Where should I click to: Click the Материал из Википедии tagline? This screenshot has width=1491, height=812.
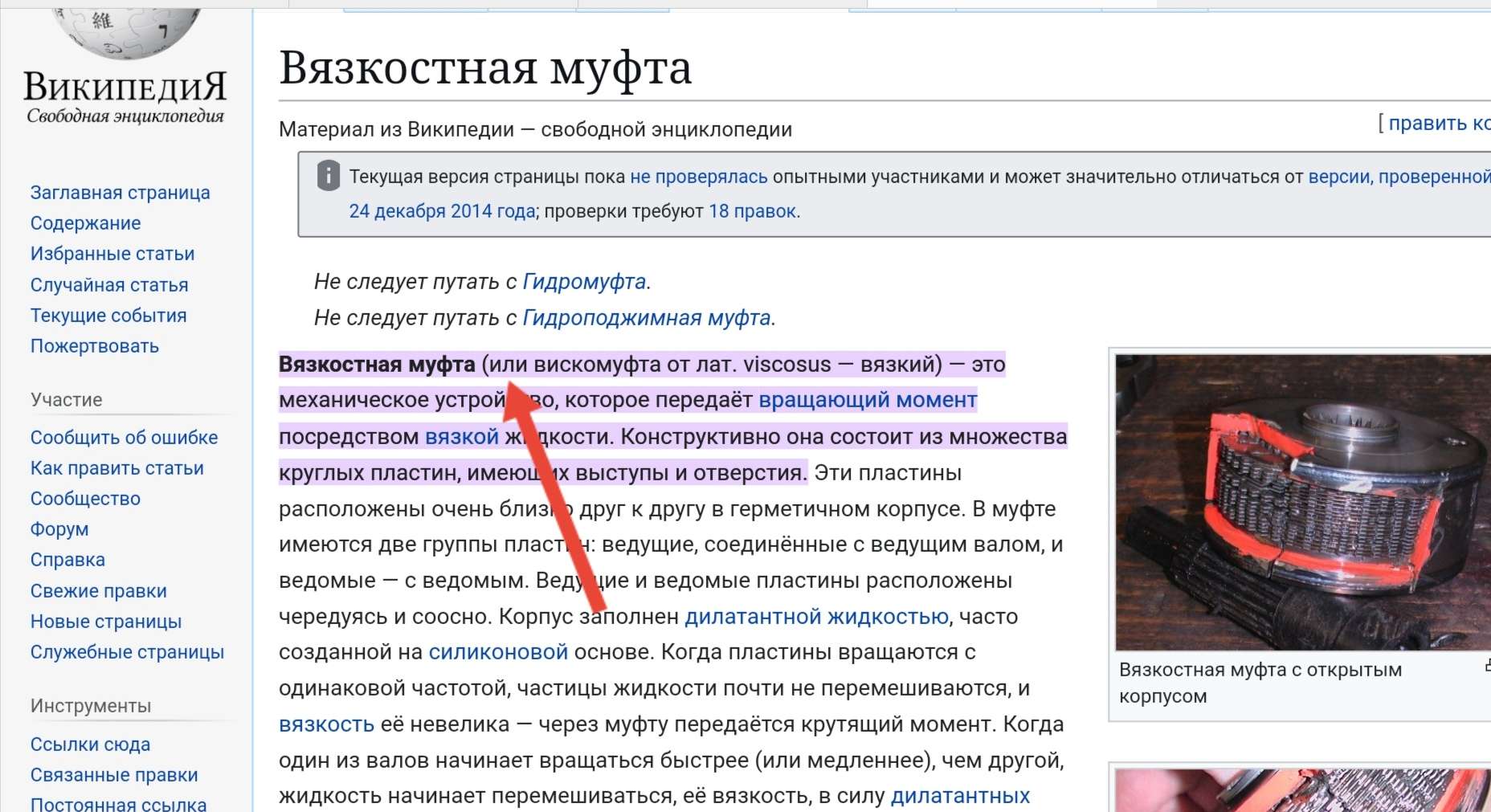point(535,129)
